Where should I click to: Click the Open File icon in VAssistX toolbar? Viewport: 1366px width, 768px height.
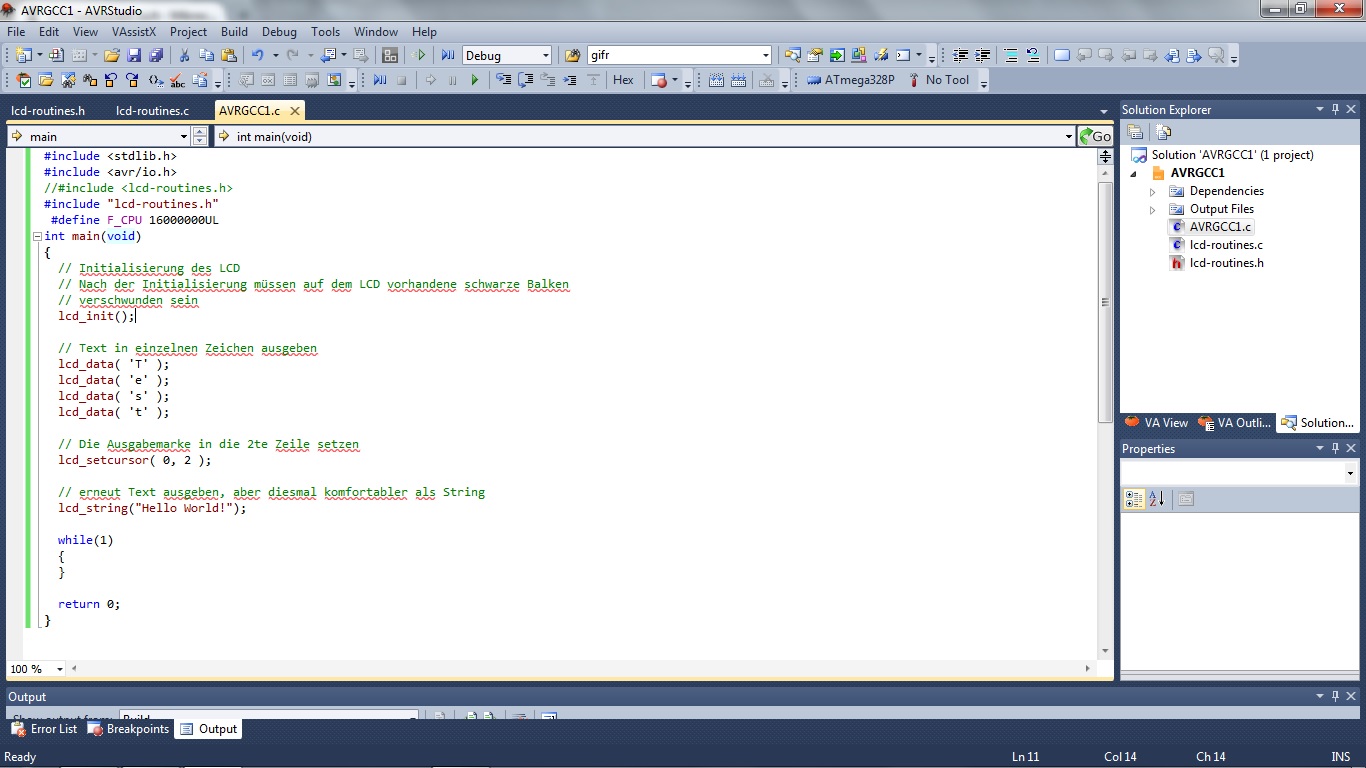47,80
